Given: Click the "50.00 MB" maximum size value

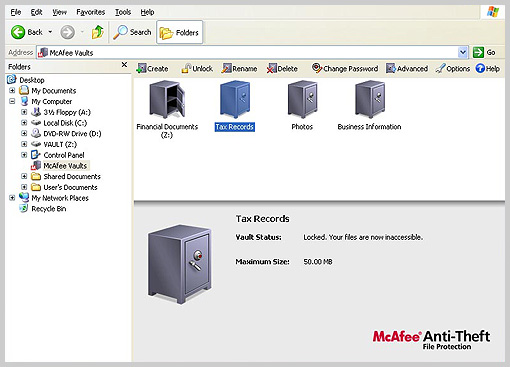Looking at the screenshot, I should tap(318, 262).
